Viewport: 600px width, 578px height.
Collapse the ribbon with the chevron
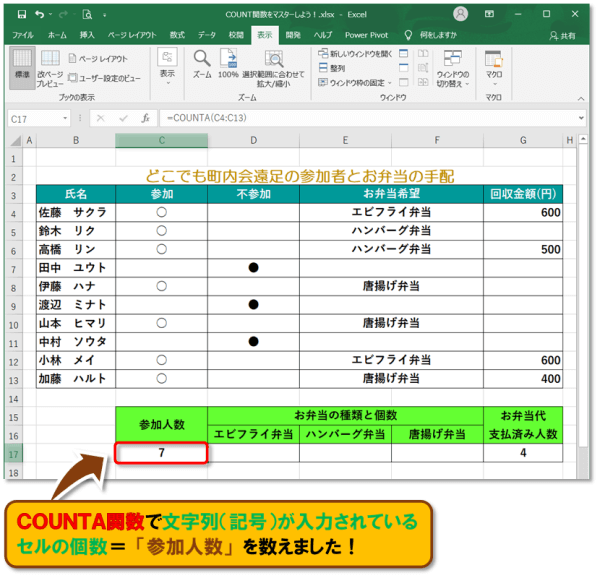pos(581,99)
